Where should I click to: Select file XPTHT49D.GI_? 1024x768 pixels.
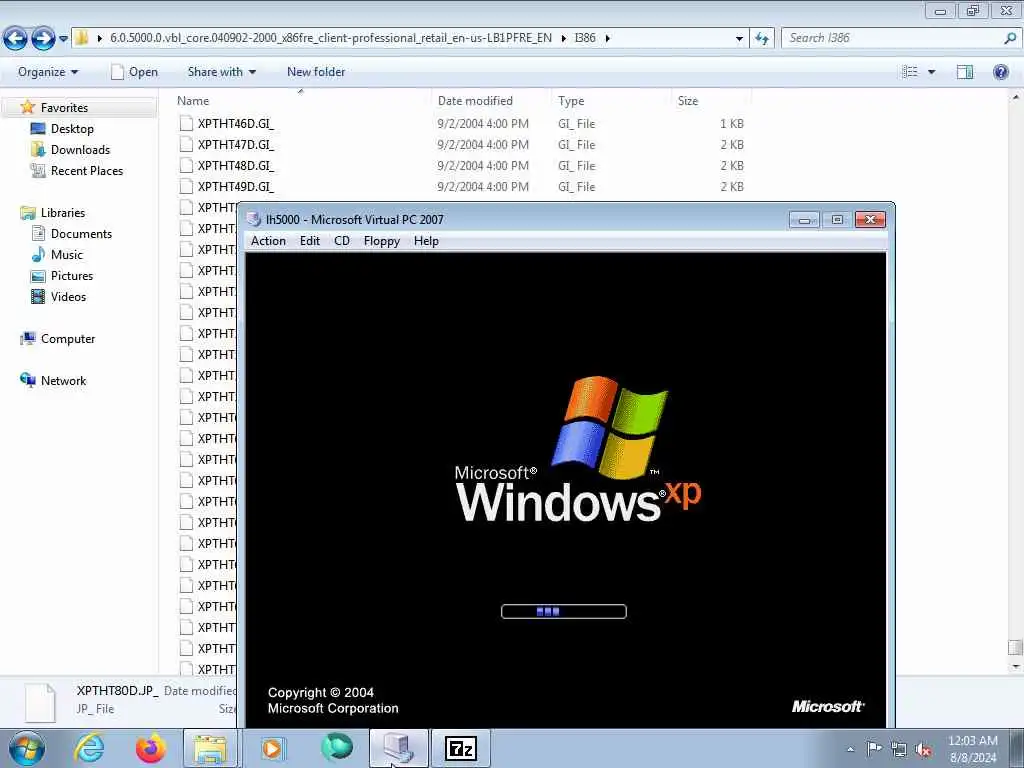[x=236, y=187]
